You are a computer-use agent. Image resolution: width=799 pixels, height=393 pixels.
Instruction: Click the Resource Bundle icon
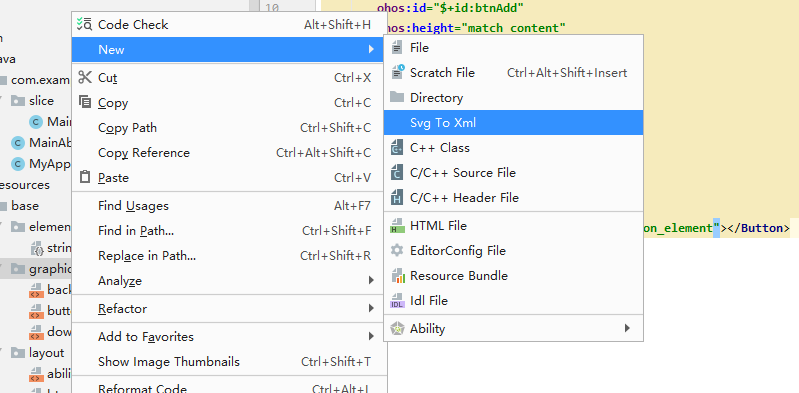coord(397,275)
